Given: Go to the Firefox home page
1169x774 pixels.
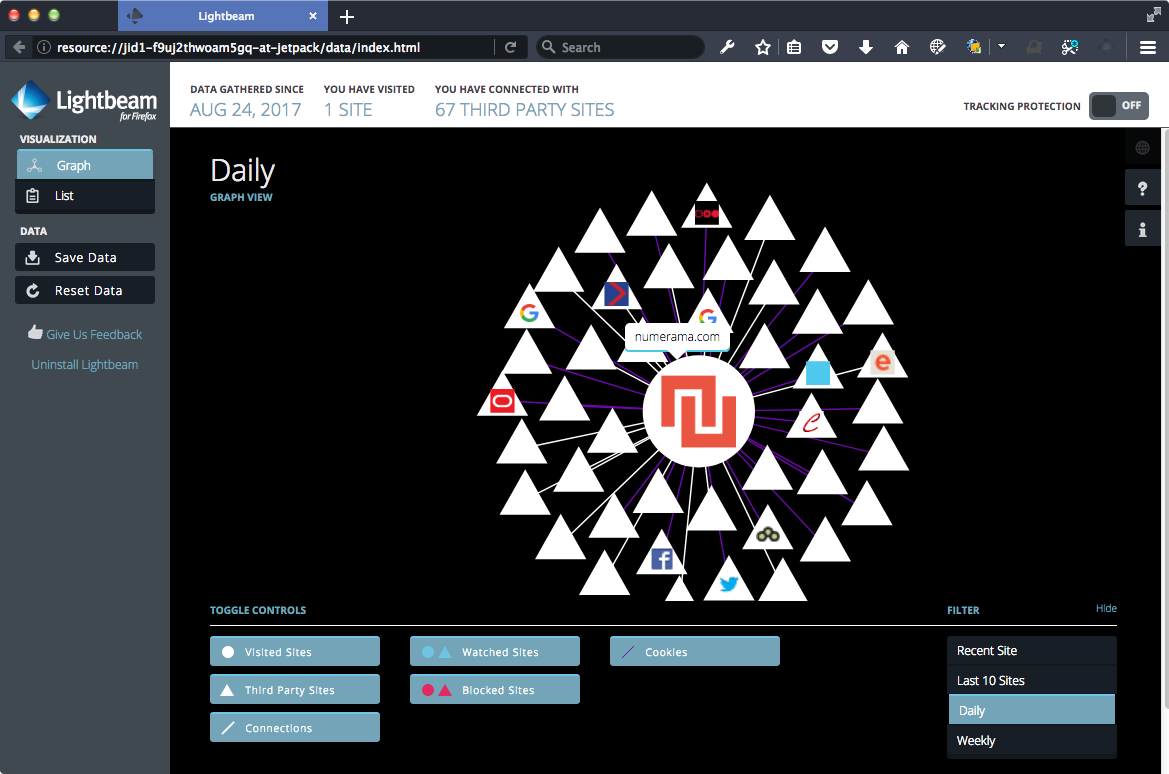Looking at the screenshot, I should (901, 47).
